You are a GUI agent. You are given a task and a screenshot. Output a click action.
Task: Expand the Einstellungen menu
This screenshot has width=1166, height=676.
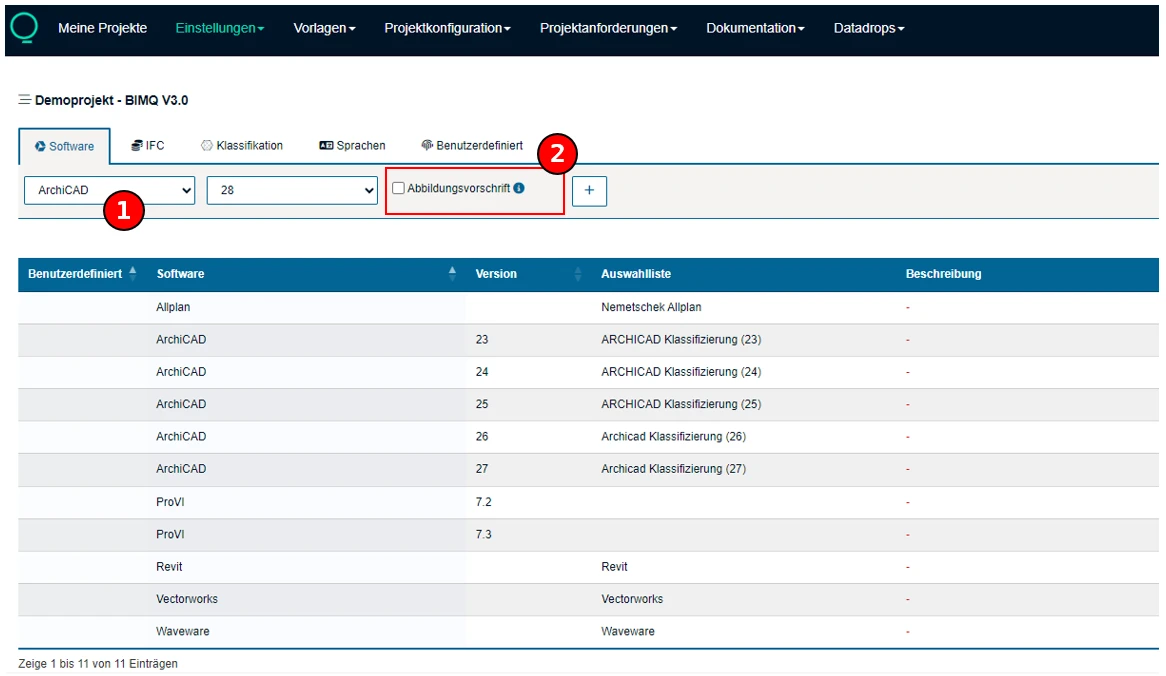219,28
